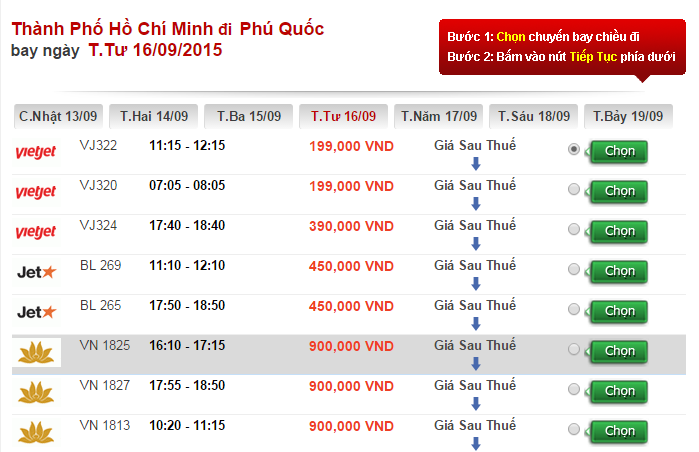
Task: Select the radio button for flight BL 269
Action: pyautogui.click(x=573, y=270)
